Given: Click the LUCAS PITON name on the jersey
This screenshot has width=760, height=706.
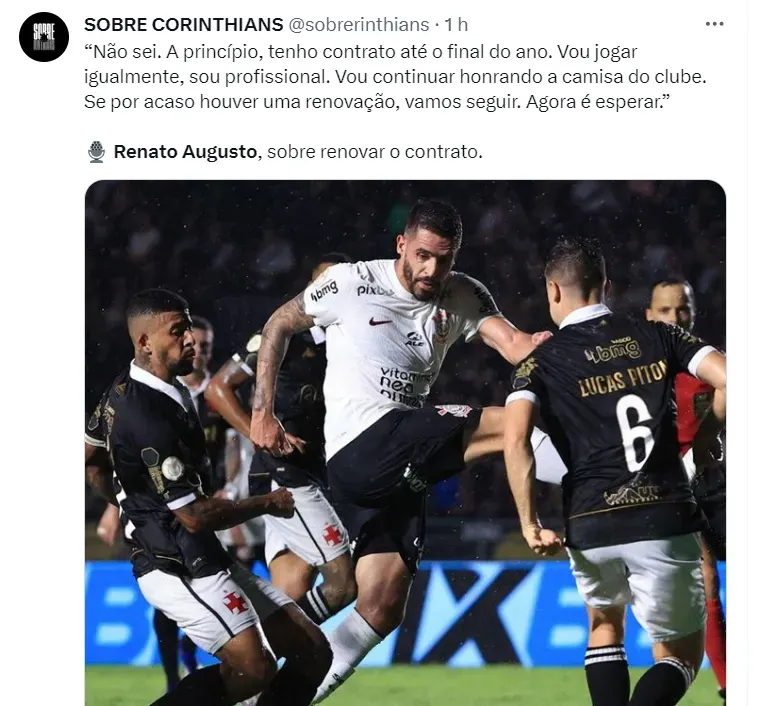Looking at the screenshot, I should 622,378.
